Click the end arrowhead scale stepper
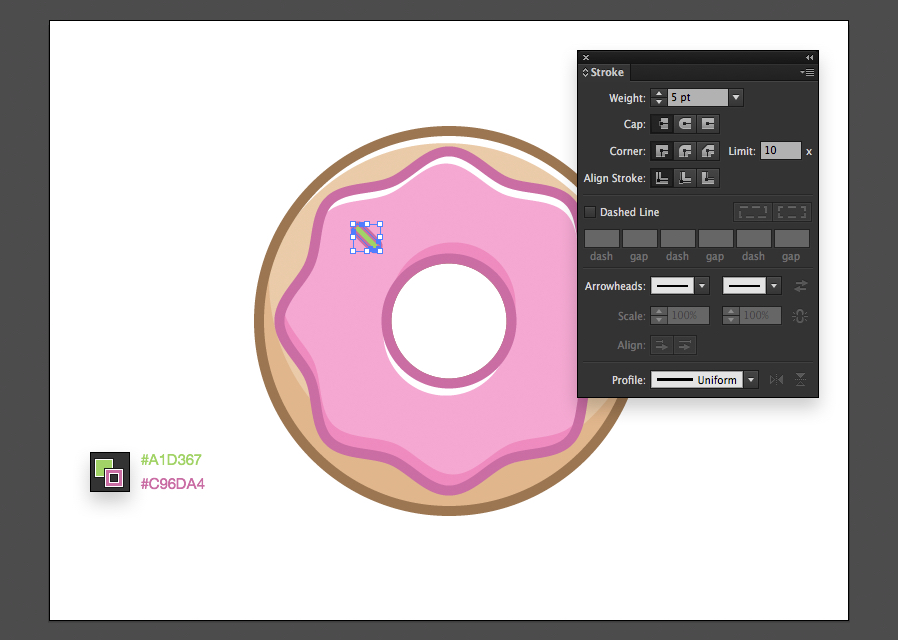Viewport: 898px width, 640px height. (x=731, y=315)
